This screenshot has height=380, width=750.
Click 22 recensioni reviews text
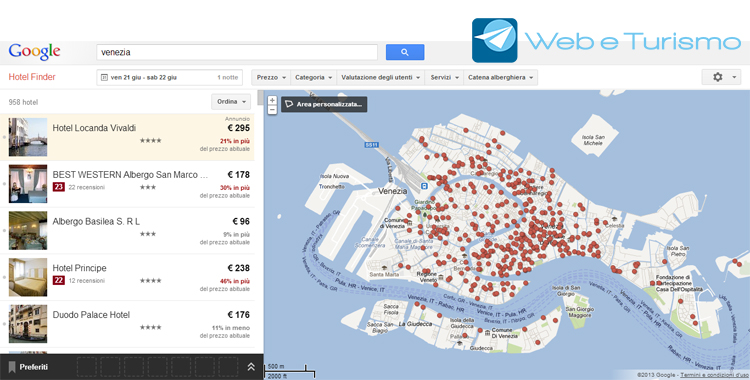point(87,187)
